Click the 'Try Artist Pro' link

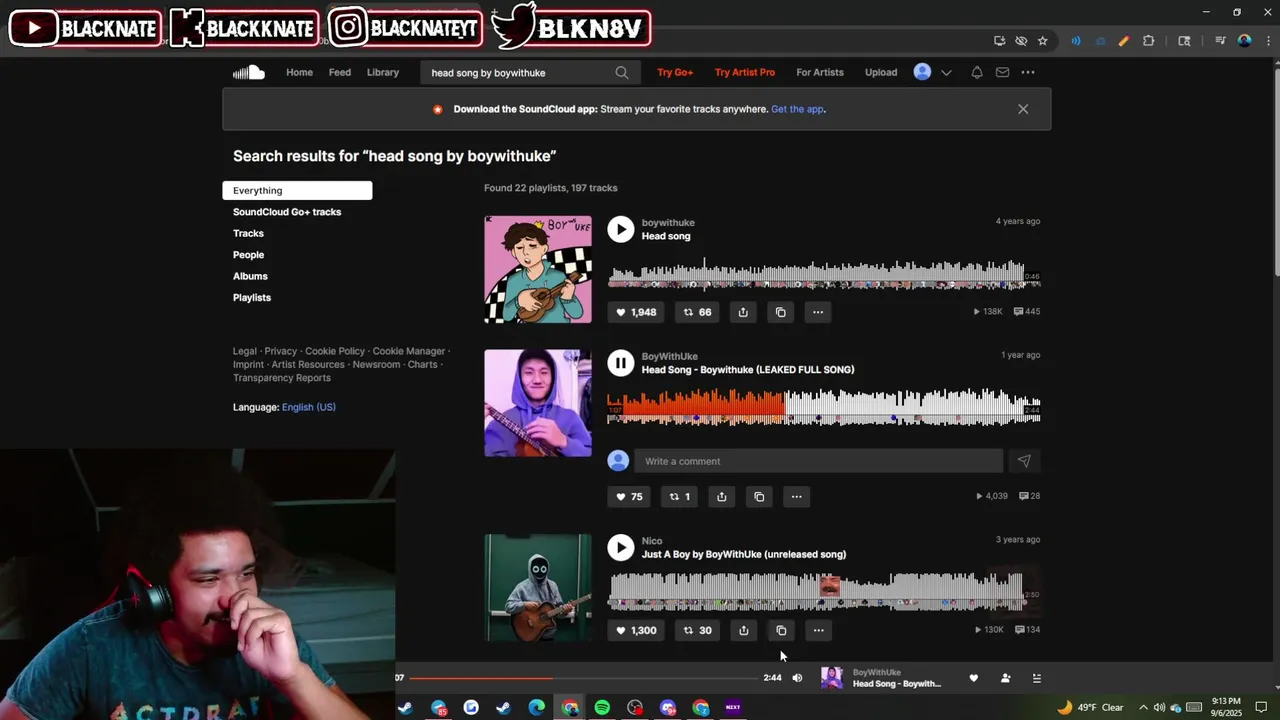745,72
